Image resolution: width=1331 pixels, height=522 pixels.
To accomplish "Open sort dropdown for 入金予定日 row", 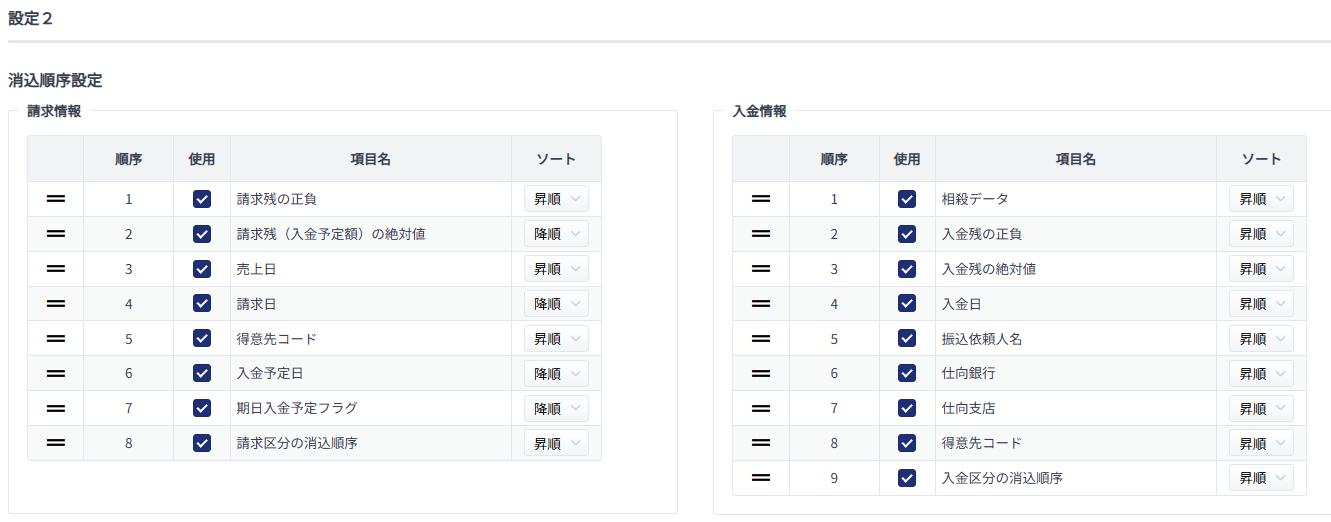I will click(x=556, y=373).
